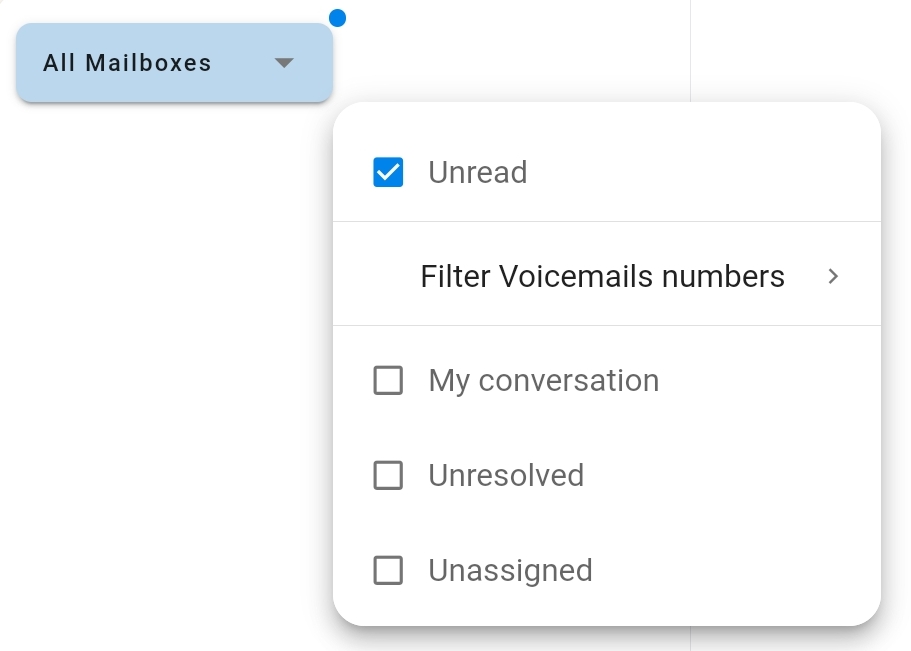Click the right chevron next to Filter Voicemails

click(833, 276)
